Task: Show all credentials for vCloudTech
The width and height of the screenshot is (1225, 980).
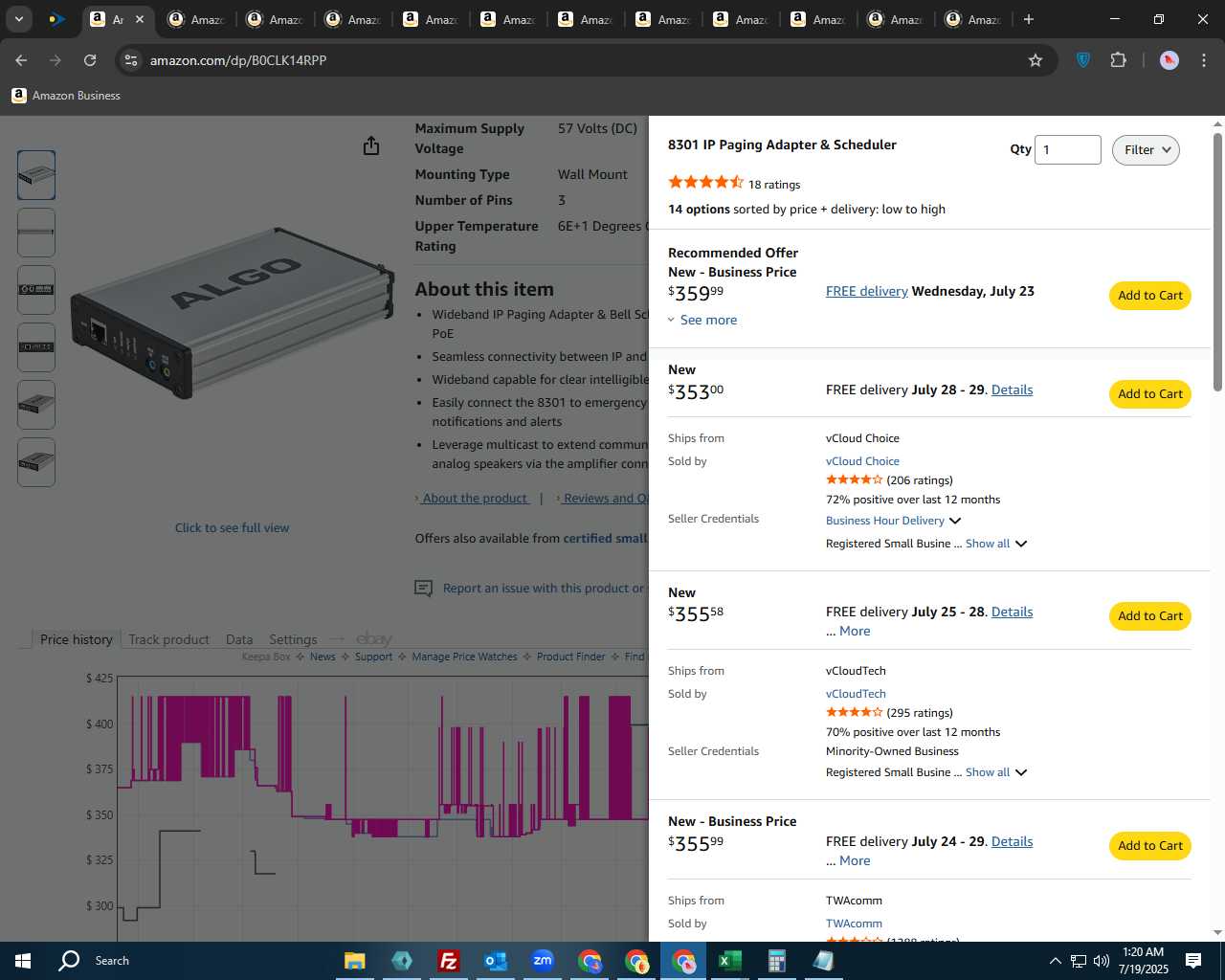Action: [995, 772]
